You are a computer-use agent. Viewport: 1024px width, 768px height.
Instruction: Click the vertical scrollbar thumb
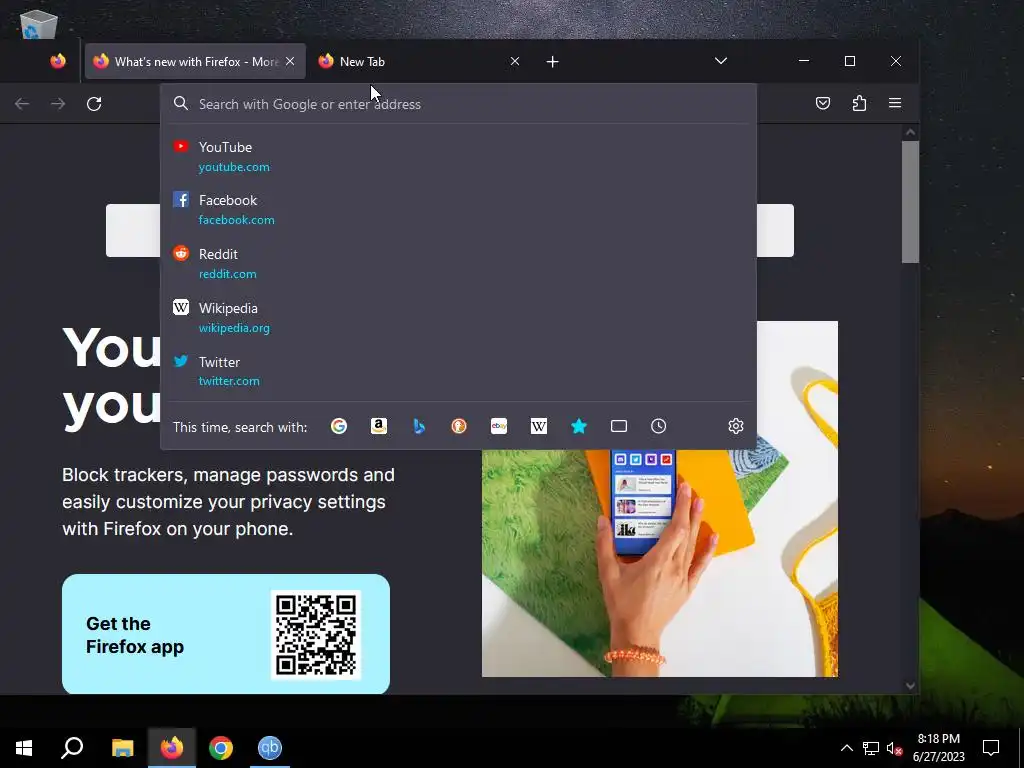[910, 202]
